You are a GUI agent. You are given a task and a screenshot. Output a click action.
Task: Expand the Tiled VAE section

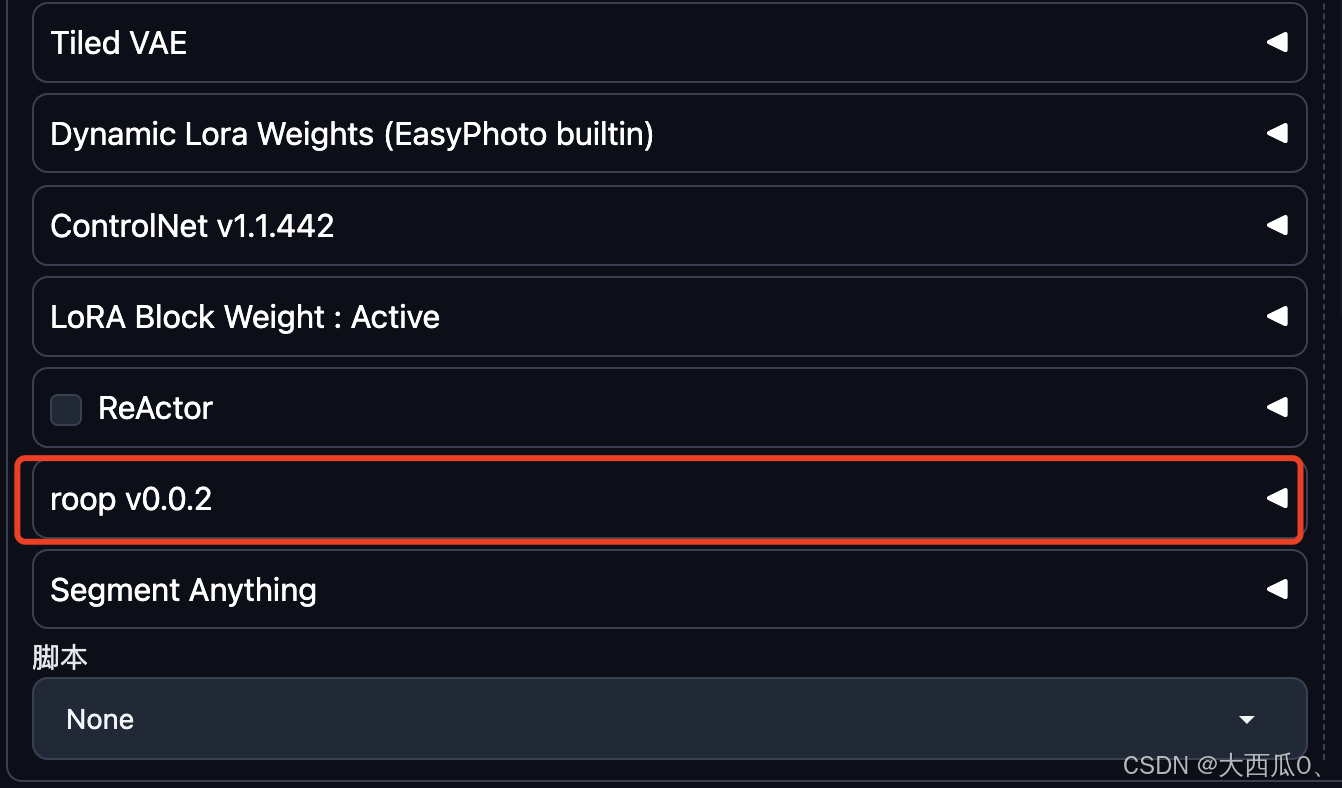119,43
